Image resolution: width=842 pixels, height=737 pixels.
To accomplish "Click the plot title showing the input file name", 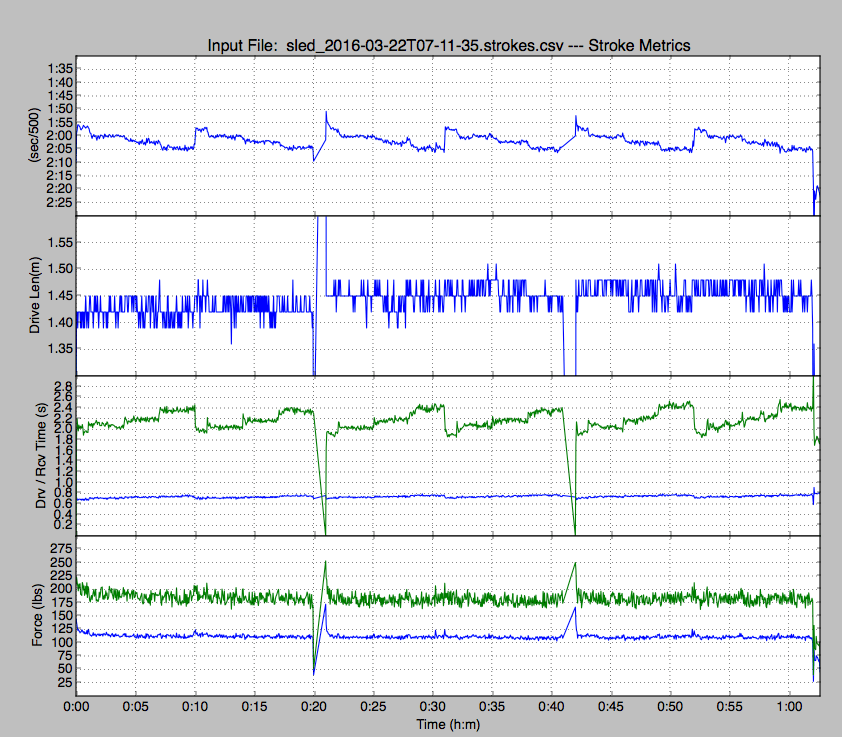I will click(x=449, y=45).
